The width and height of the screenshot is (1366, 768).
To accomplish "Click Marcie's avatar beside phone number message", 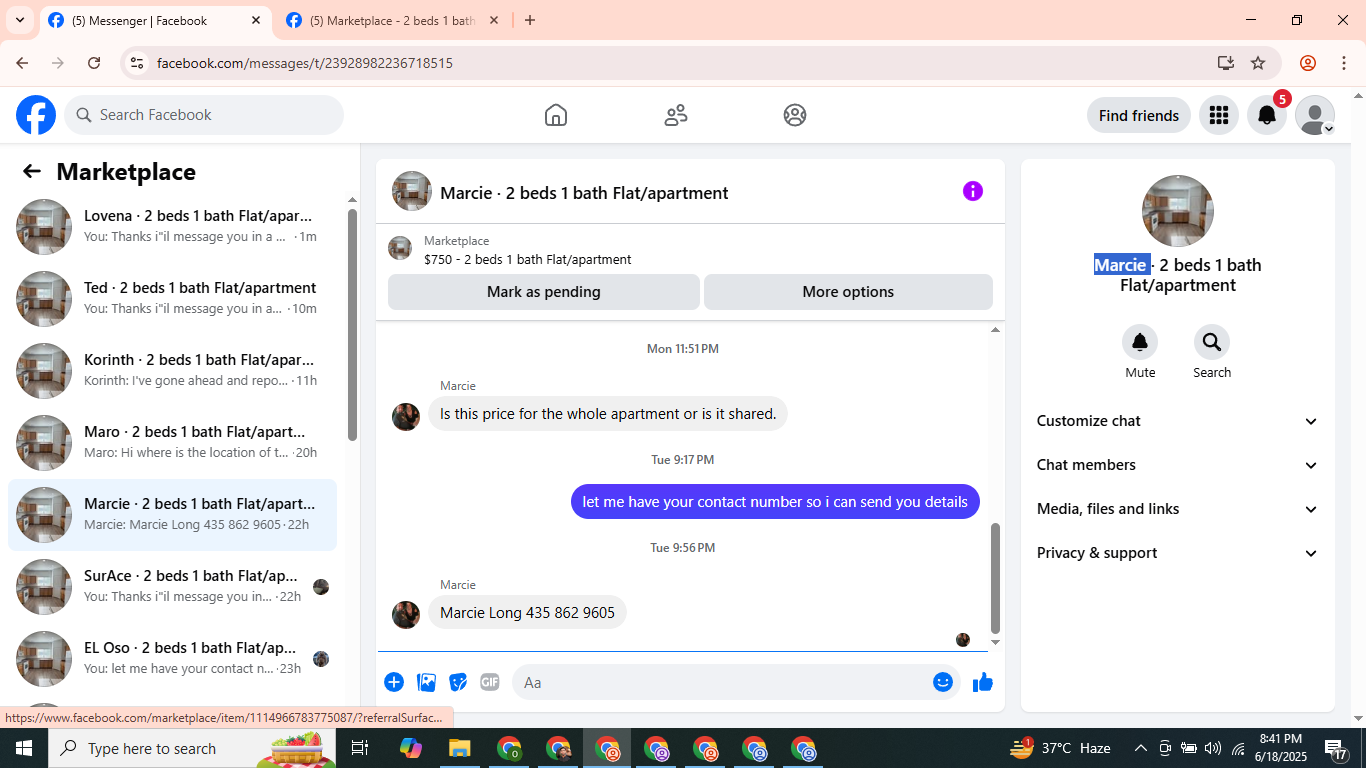I will [x=406, y=615].
